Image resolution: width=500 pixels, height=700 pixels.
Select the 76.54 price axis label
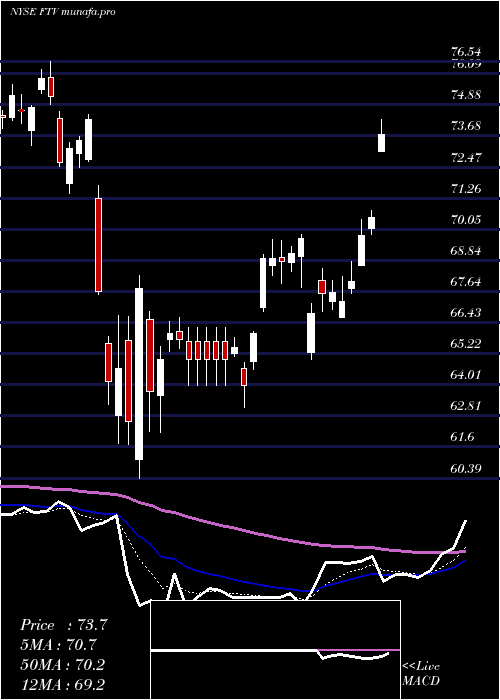[468, 51]
